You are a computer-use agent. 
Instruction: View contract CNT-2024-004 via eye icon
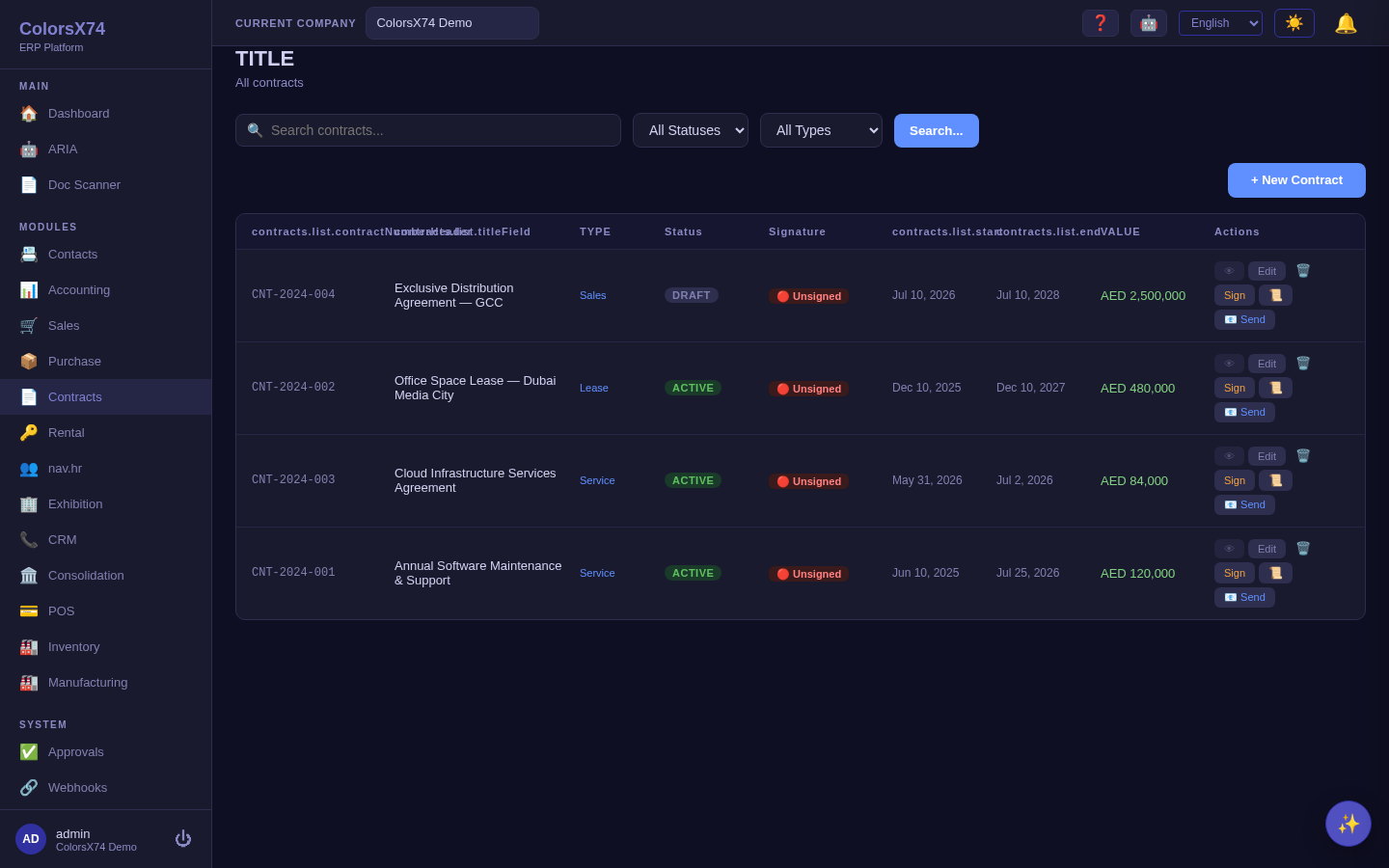[x=1229, y=271]
